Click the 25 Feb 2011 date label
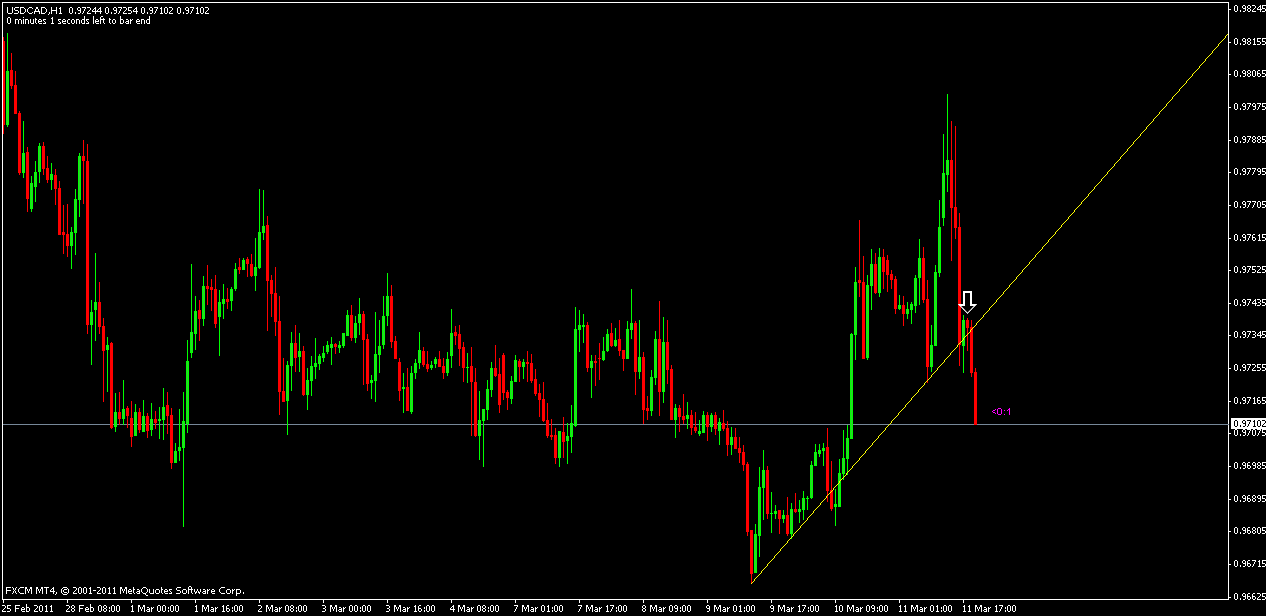This screenshot has height=616, width=1266. (x=28, y=608)
